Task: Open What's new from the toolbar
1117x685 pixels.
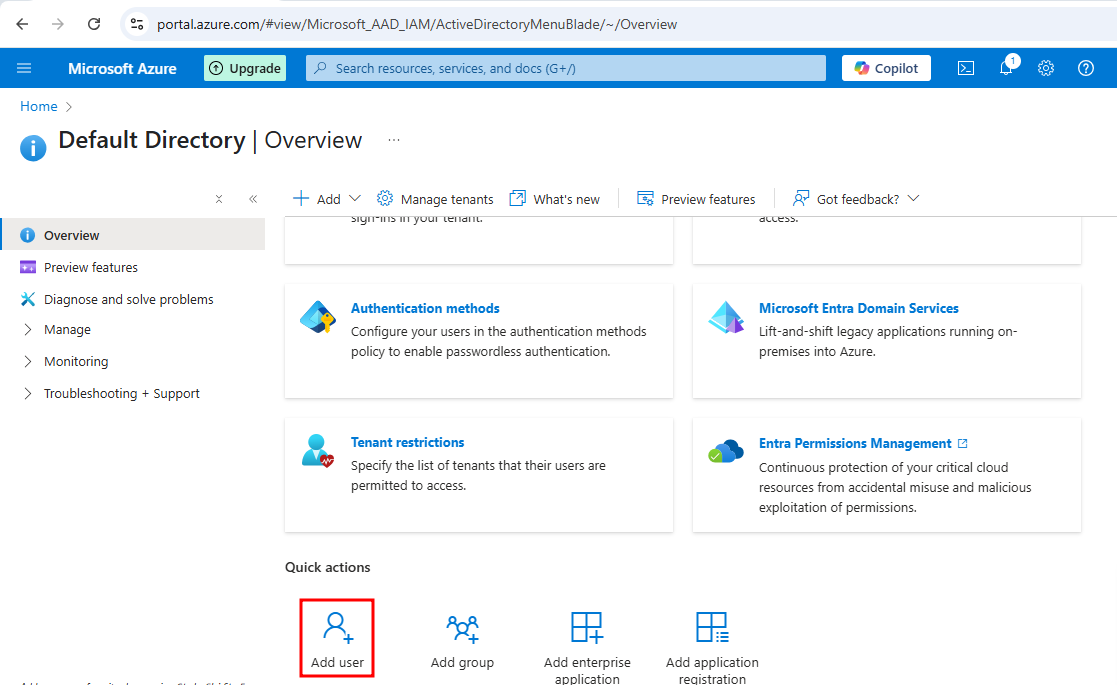Action: (554, 199)
